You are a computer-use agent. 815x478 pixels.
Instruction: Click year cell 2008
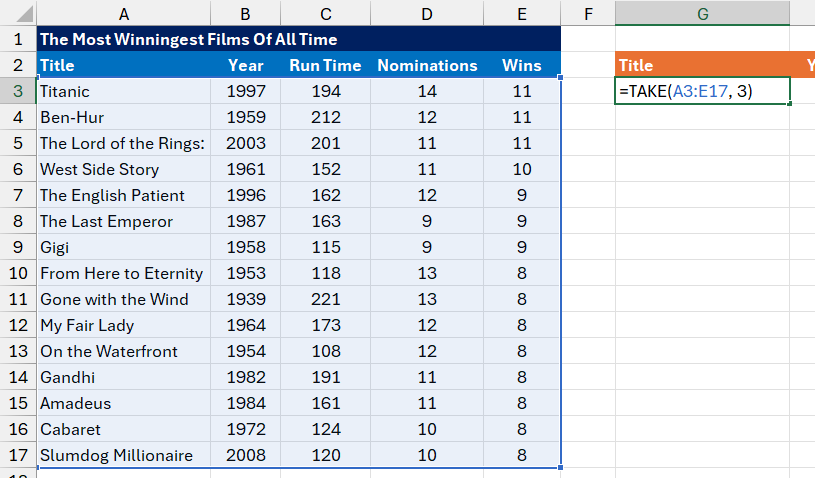245,455
